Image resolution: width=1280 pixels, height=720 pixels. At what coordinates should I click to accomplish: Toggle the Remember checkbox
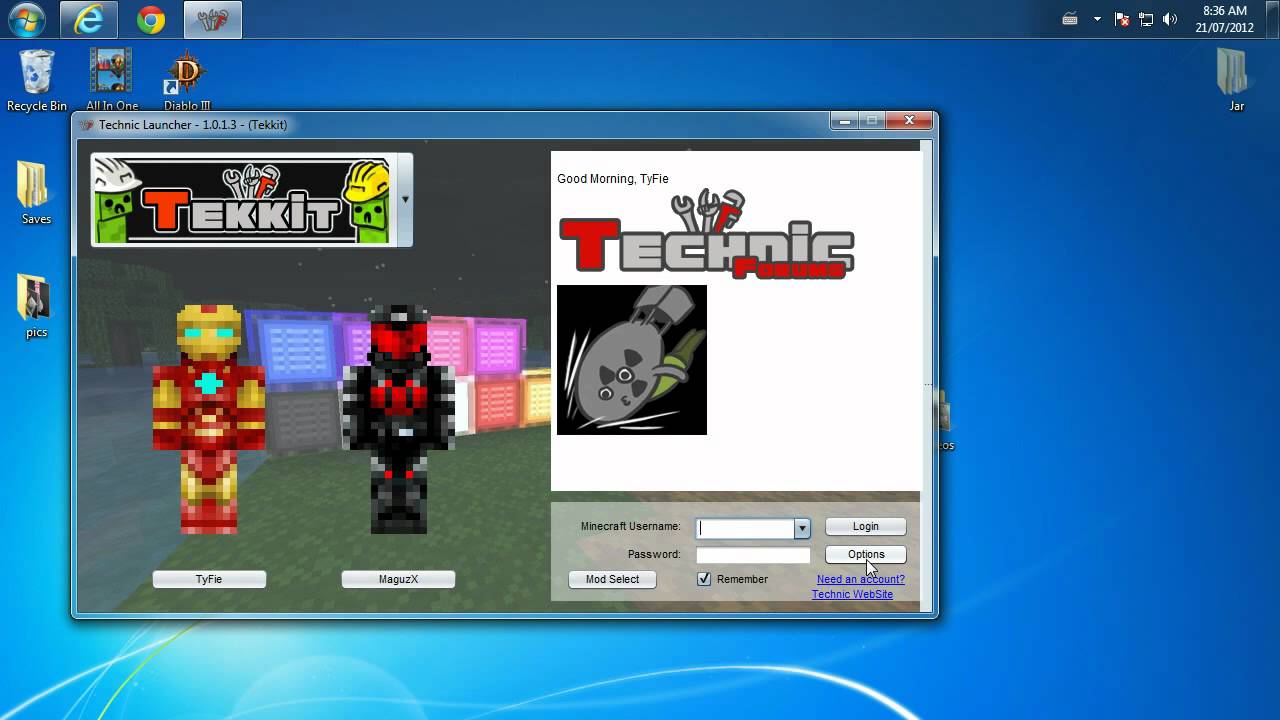tap(704, 579)
